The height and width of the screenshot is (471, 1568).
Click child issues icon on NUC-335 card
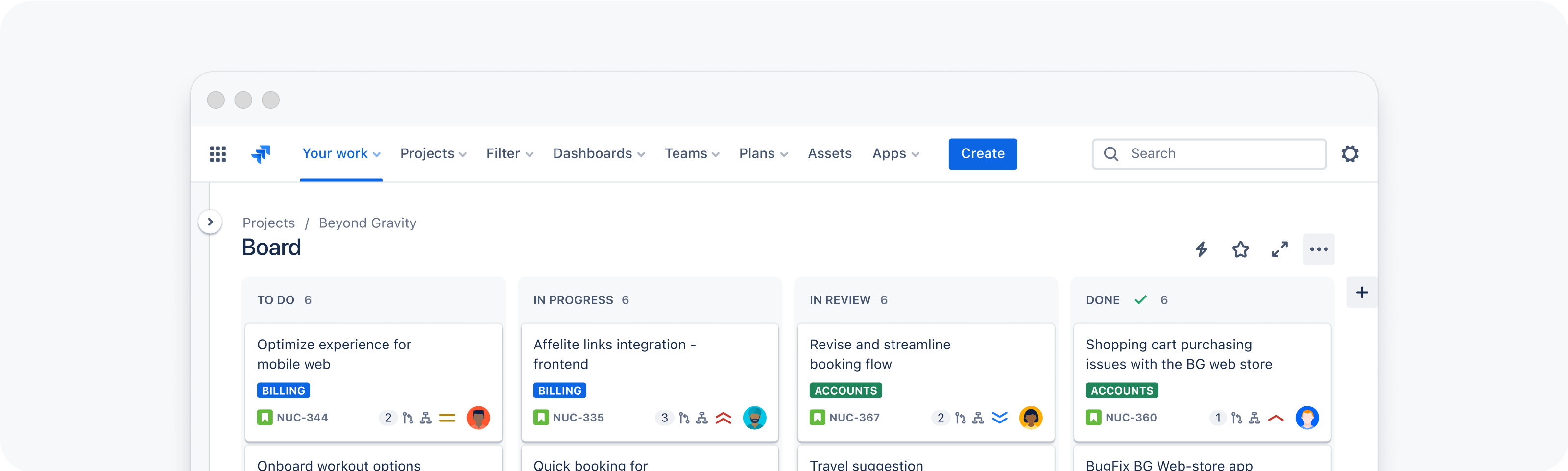(x=702, y=418)
